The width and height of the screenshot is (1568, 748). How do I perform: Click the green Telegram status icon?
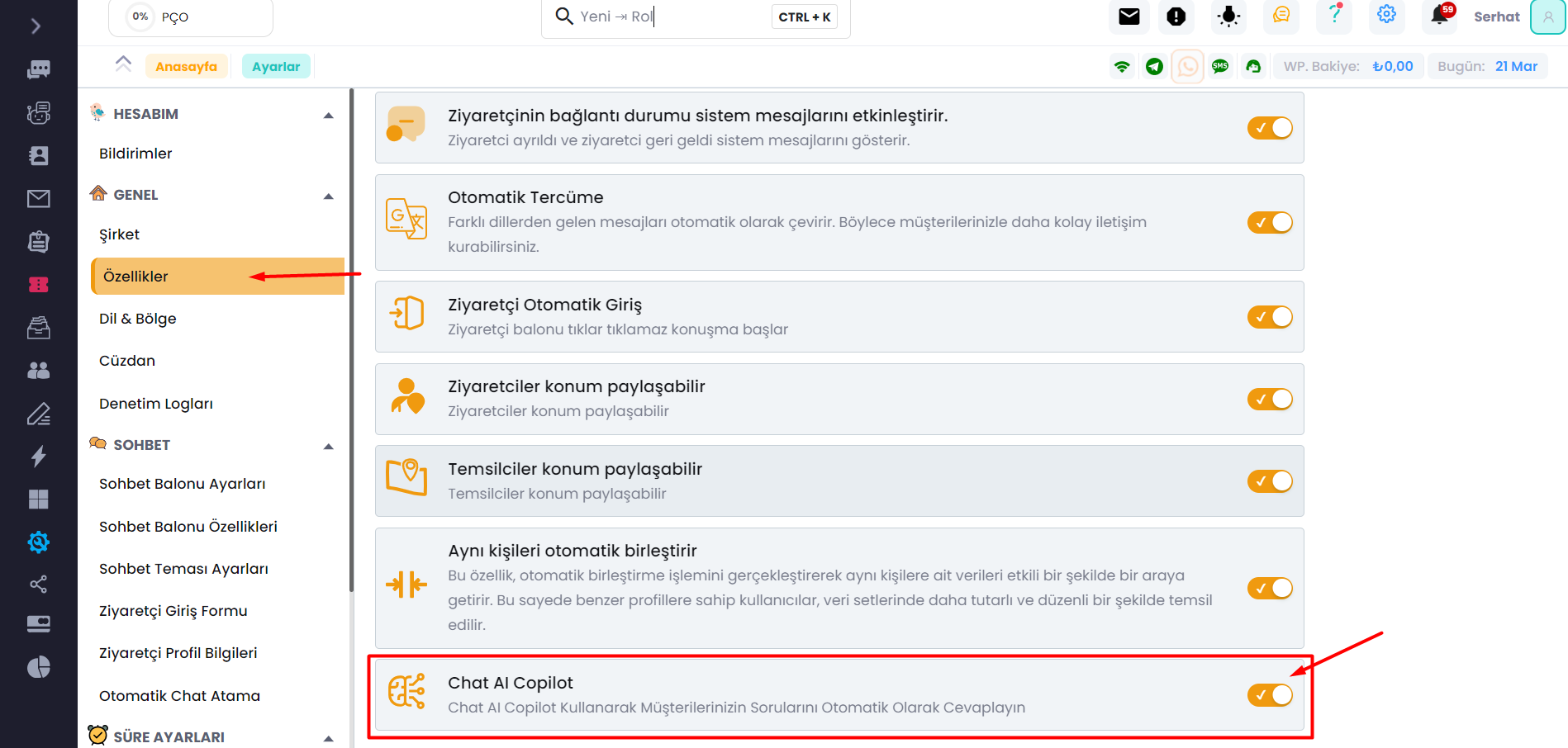[x=1155, y=66]
